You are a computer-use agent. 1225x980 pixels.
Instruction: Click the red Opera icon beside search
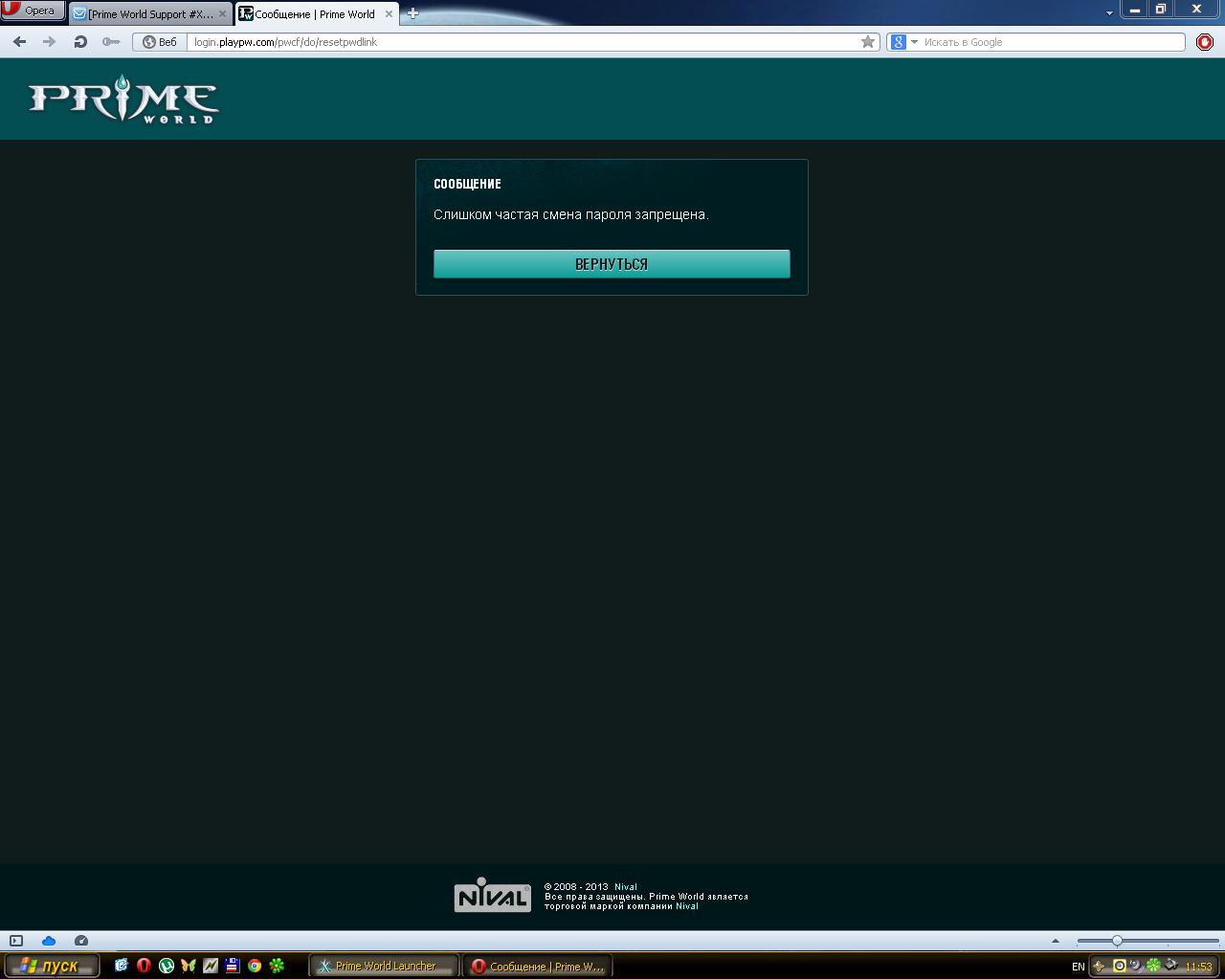click(1205, 42)
